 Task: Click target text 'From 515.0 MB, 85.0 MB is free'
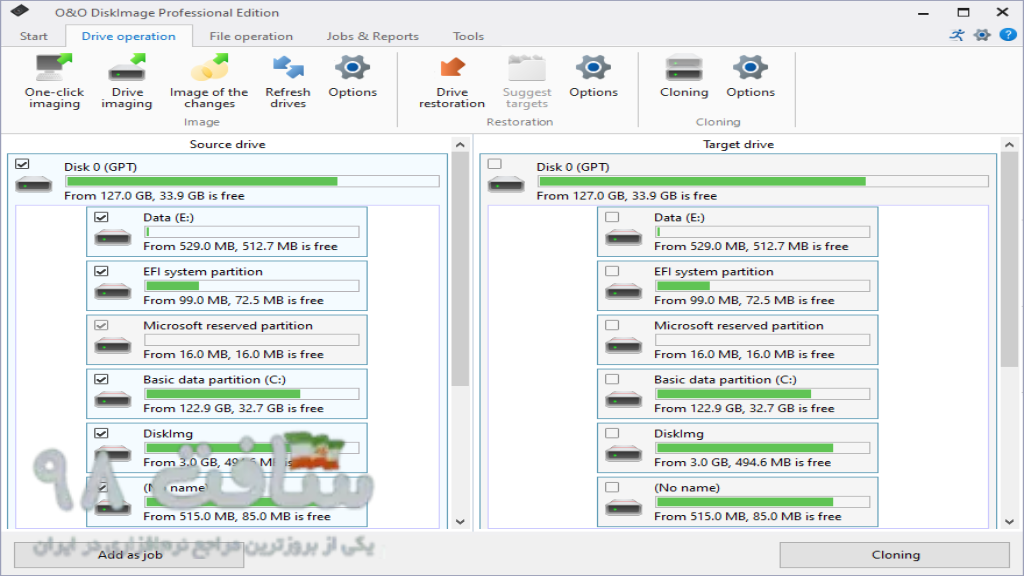coord(748,517)
